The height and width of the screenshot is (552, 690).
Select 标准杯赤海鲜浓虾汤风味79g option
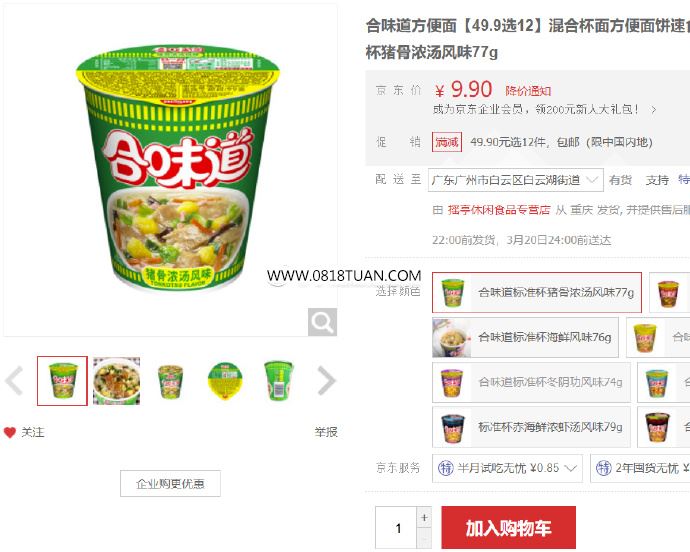click(x=531, y=427)
